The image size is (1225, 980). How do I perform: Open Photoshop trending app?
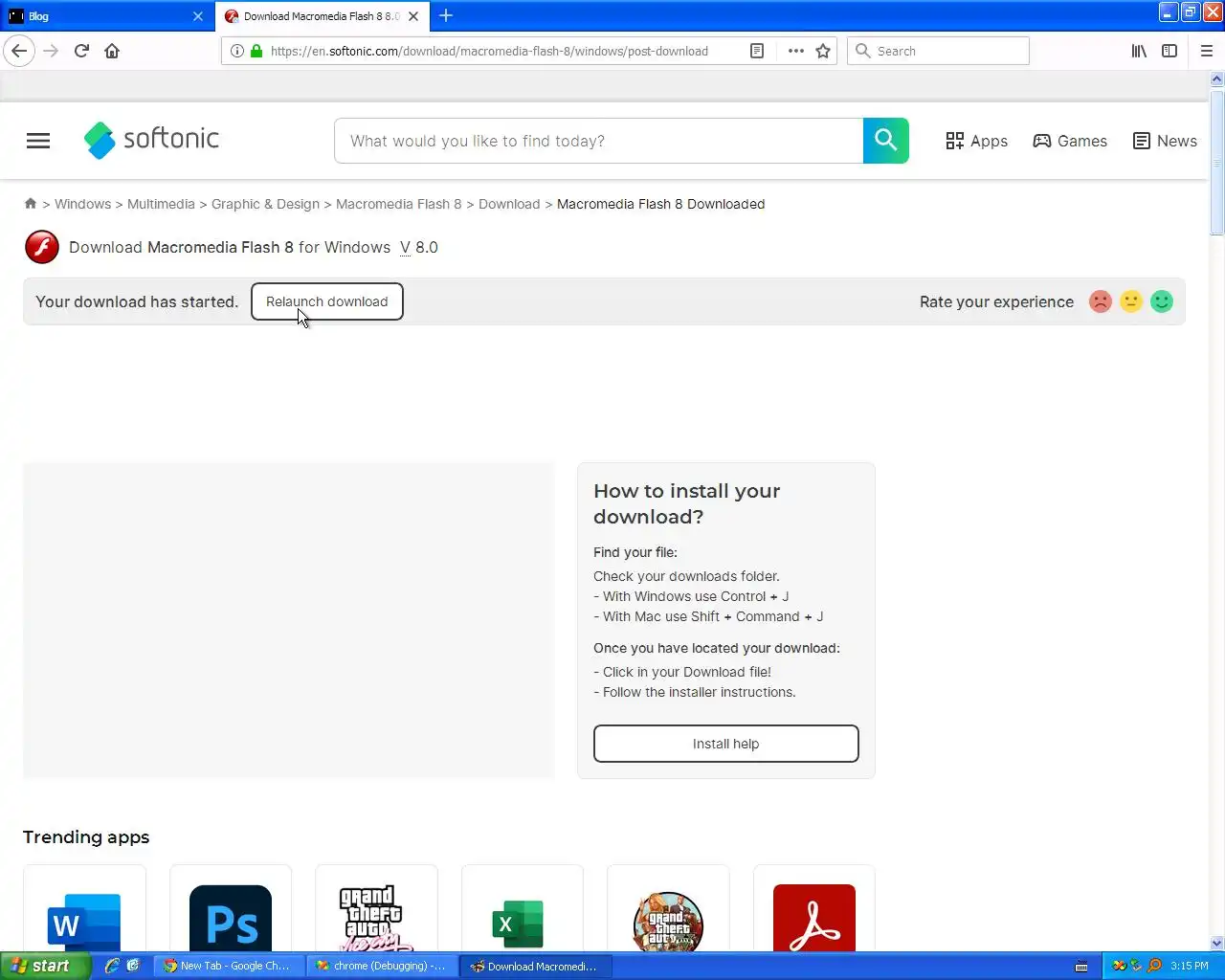click(231, 909)
